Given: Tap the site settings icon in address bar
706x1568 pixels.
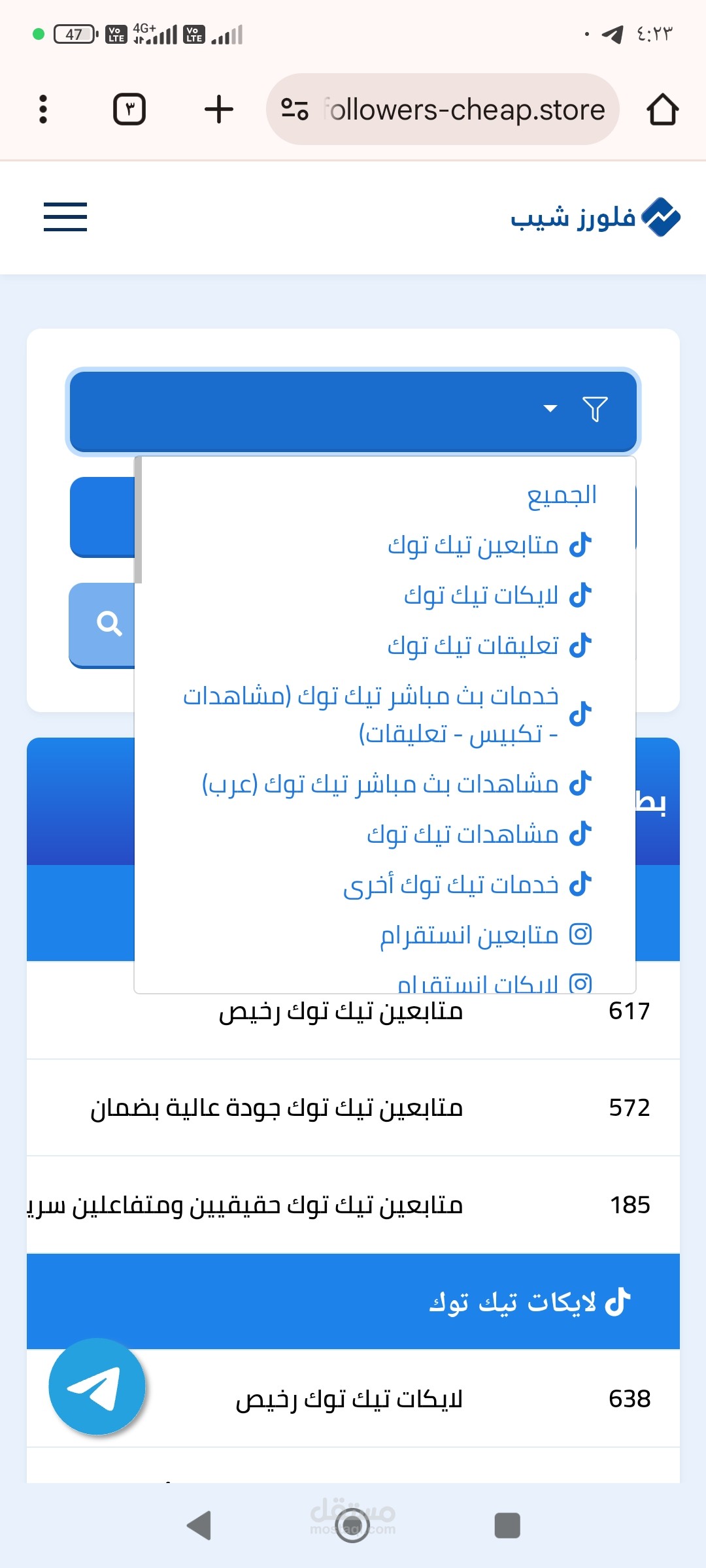Looking at the screenshot, I should point(294,109).
